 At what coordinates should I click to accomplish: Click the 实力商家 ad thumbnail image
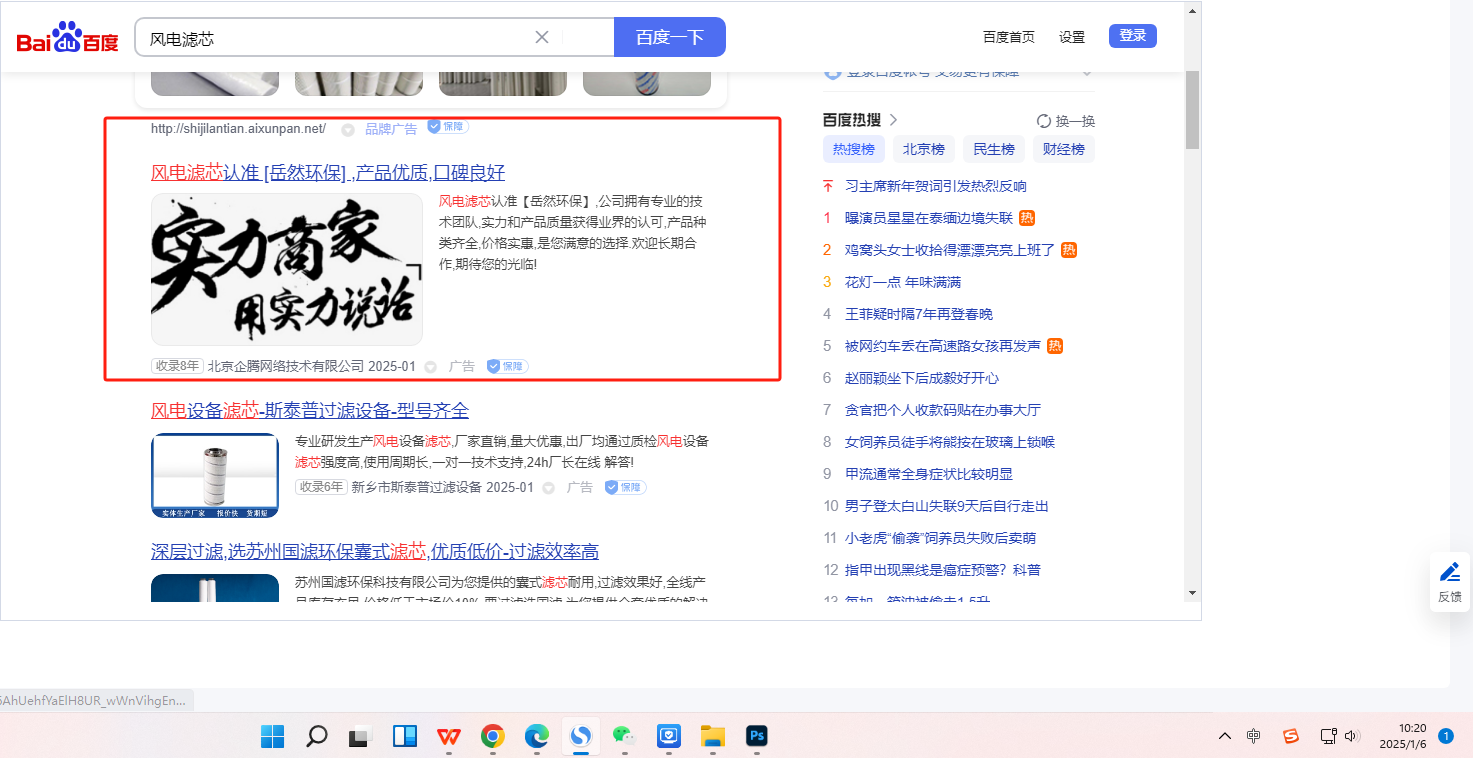point(286,269)
